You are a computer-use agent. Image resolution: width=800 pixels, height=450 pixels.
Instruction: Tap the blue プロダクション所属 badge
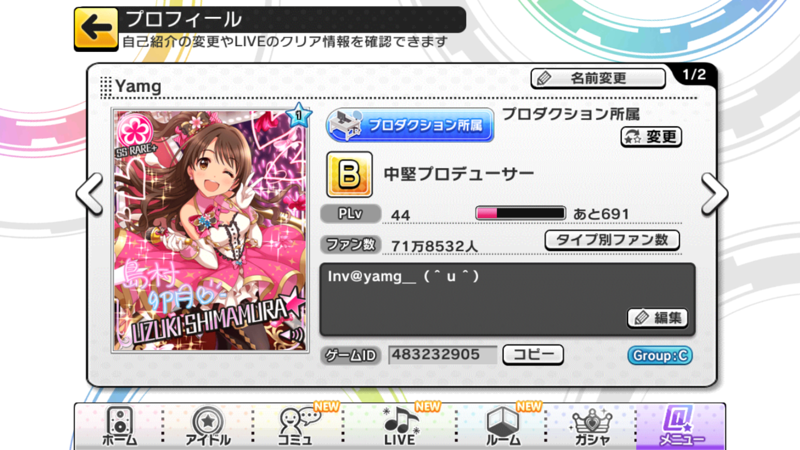(410, 125)
